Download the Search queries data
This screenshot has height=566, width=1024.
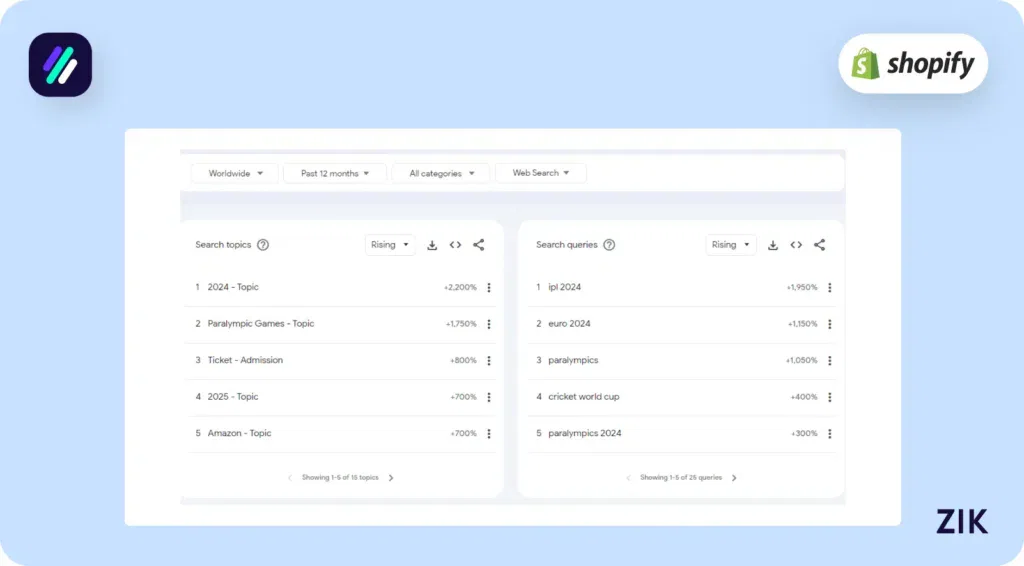[773, 245]
